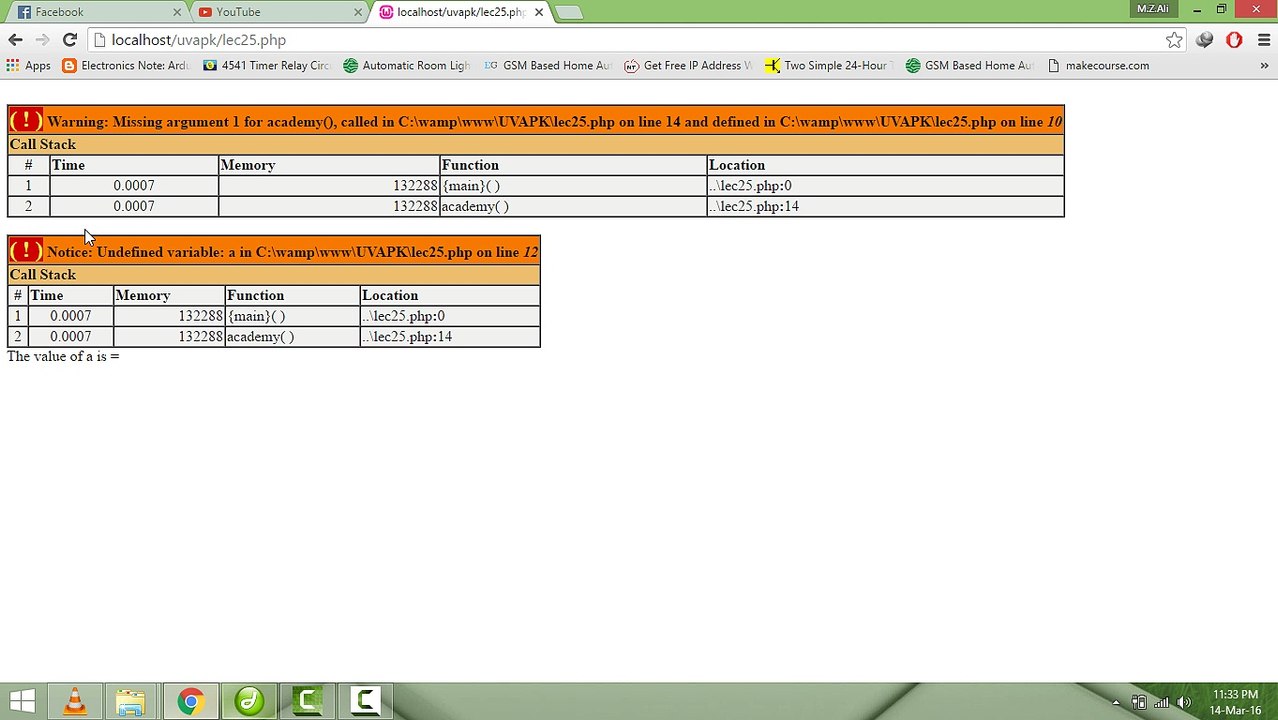1278x720 pixels.
Task: Open the green Camtasia taskbar icon
Action: coord(308,701)
